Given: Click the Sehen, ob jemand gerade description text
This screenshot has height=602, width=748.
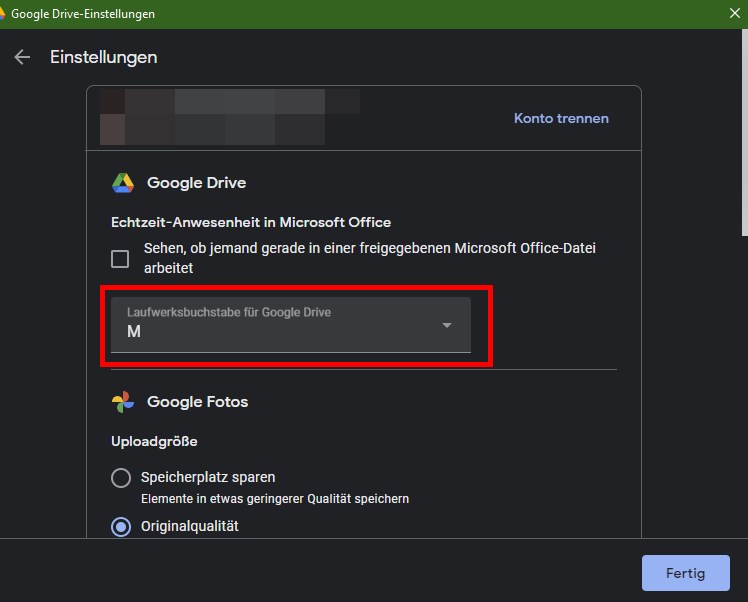Looking at the screenshot, I should click(x=370, y=258).
